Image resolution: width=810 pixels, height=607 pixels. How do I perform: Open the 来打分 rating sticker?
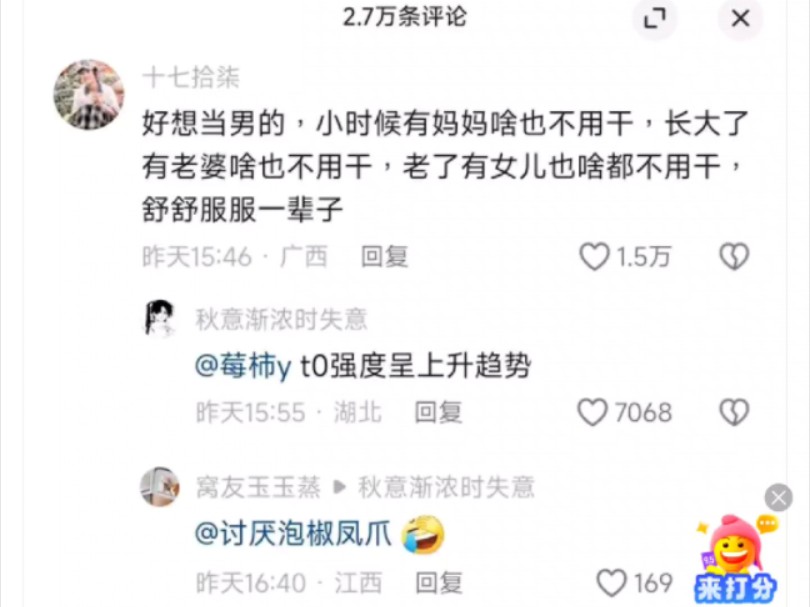736,561
